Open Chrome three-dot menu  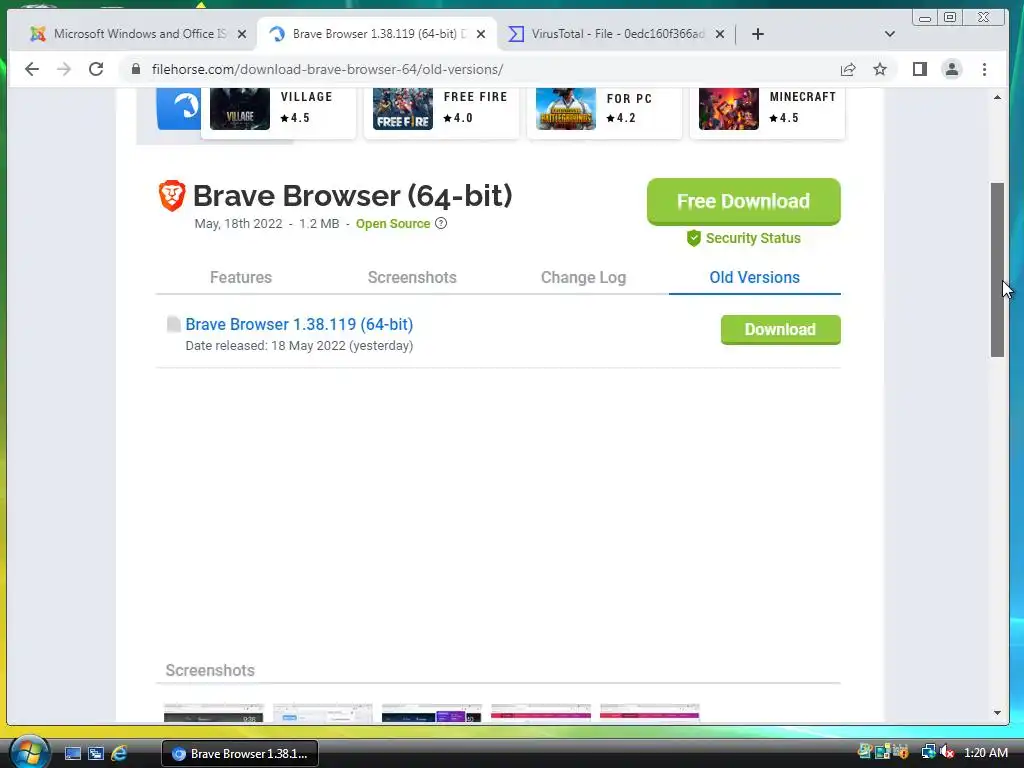984,69
